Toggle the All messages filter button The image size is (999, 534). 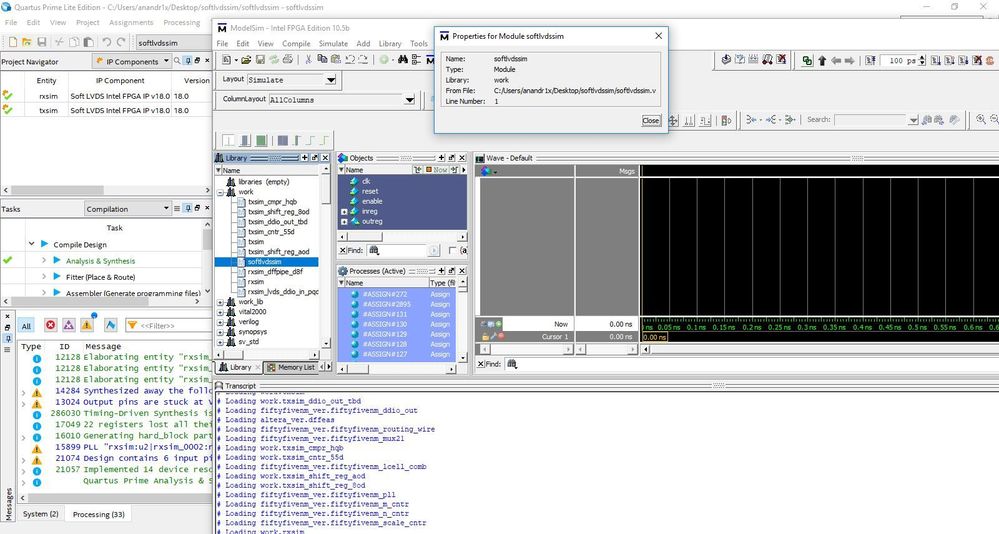[26, 325]
